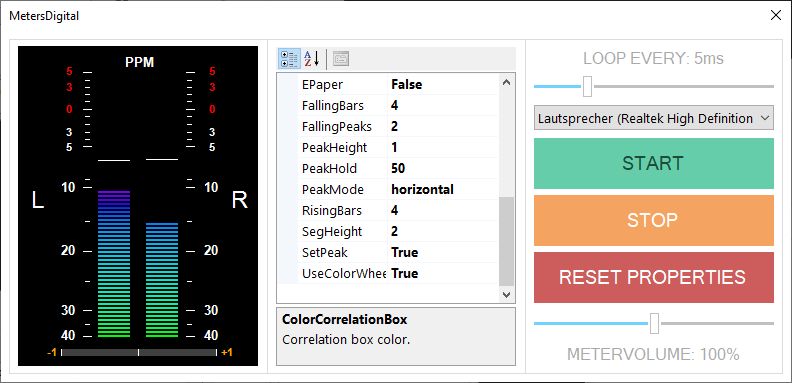Select the FallingPeaks property name
This screenshot has width=792, height=383.
click(x=336, y=126)
